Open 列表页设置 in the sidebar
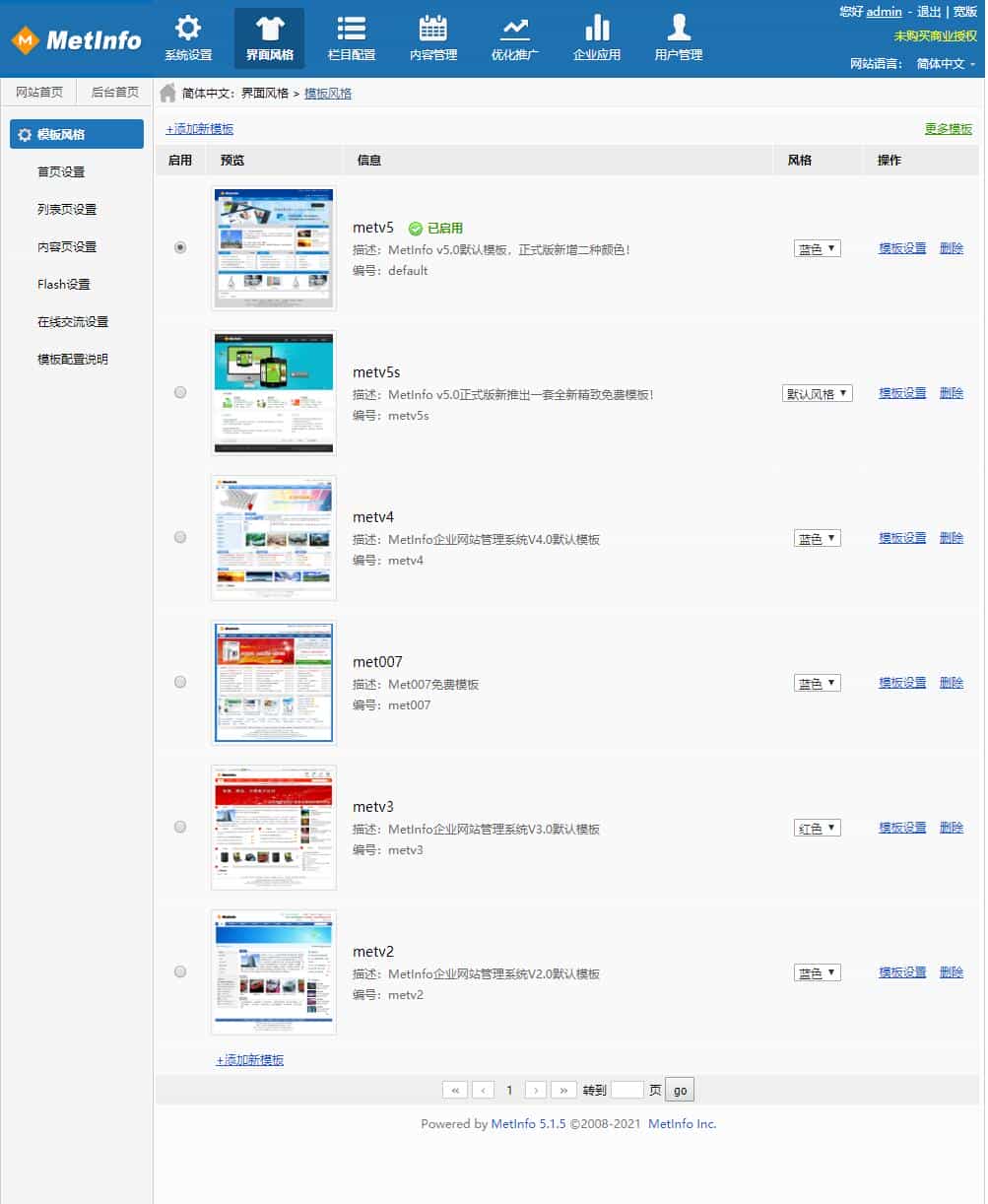 pos(67,209)
